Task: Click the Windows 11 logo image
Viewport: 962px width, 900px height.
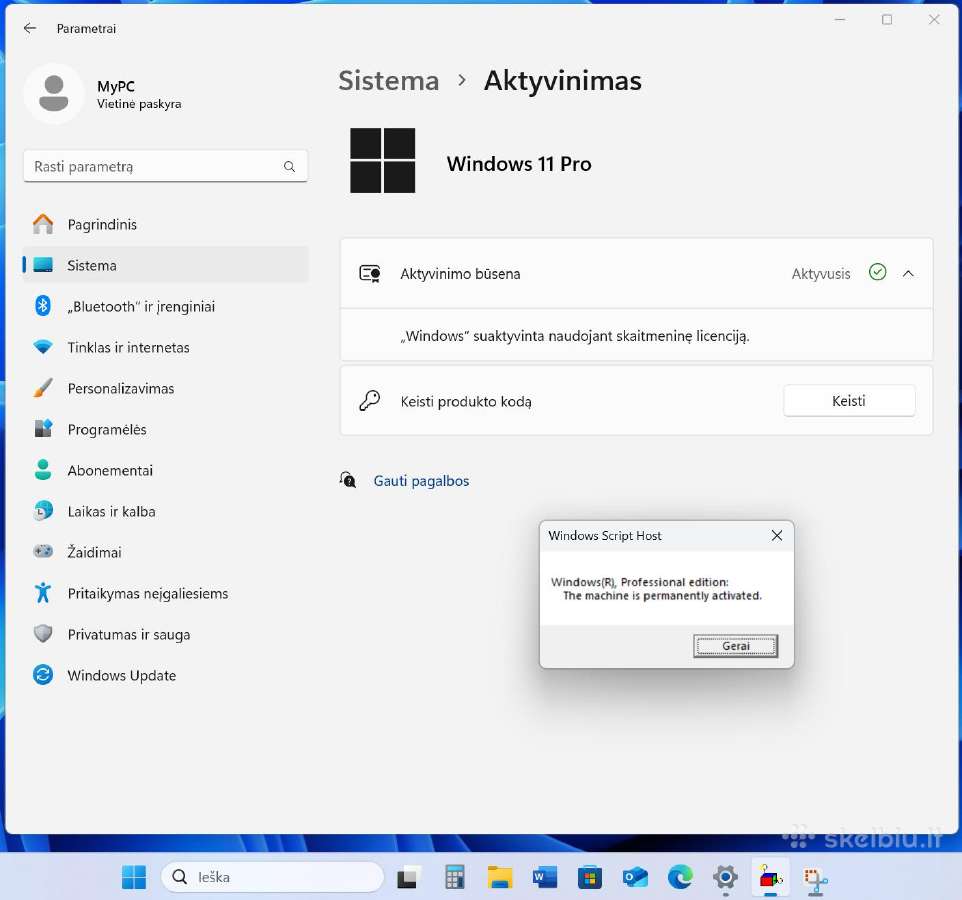Action: coord(383,161)
